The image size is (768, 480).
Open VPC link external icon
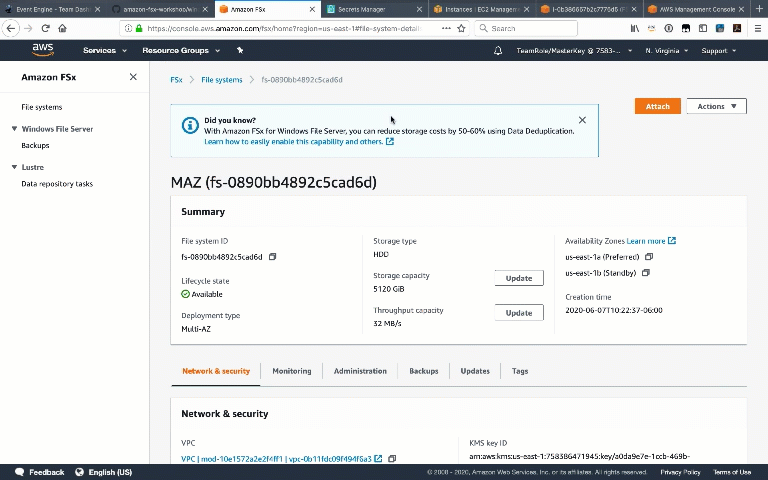[x=378, y=459]
